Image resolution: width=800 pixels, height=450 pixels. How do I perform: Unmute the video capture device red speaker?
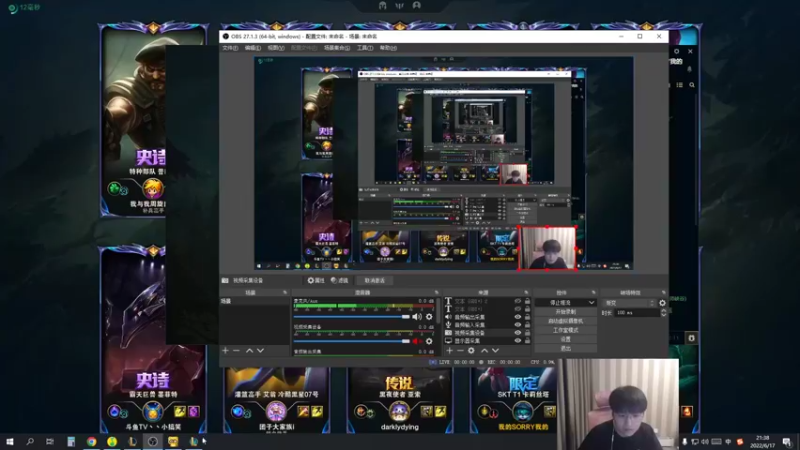(417, 341)
